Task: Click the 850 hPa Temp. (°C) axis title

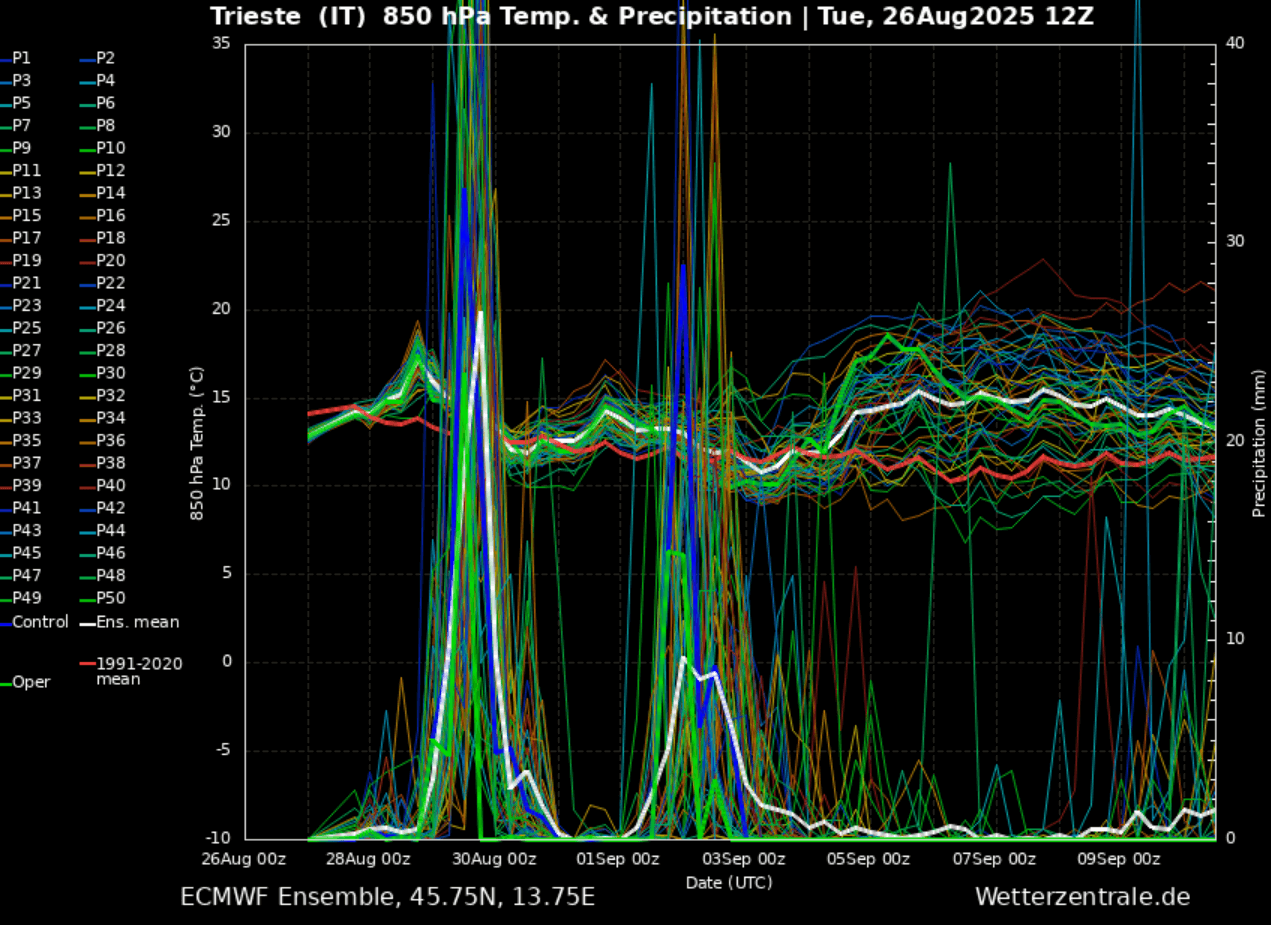Action: click(x=197, y=442)
